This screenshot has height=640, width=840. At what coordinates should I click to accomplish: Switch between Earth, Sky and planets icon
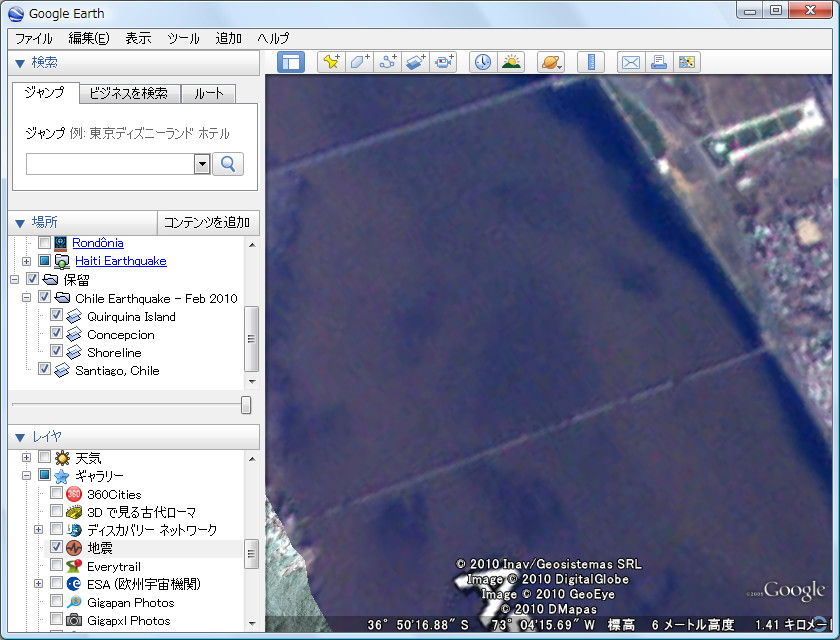(x=551, y=62)
